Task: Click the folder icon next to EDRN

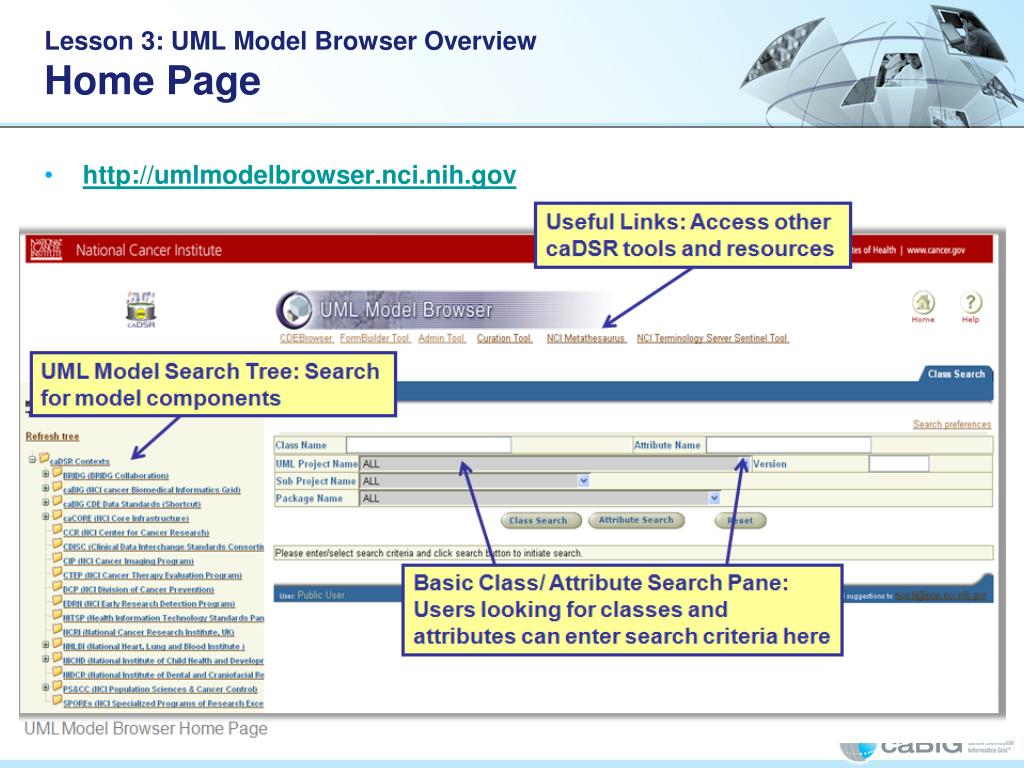Action: (x=57, y=601)
